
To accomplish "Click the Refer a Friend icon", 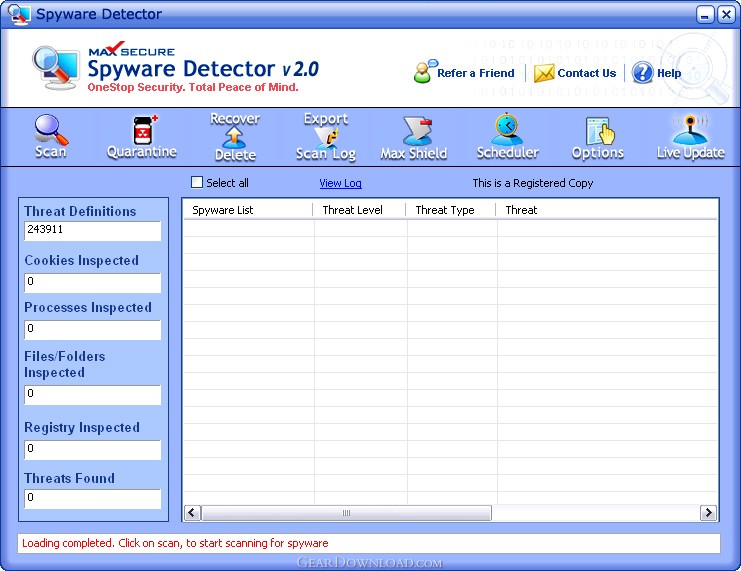I will coord(424,72).
